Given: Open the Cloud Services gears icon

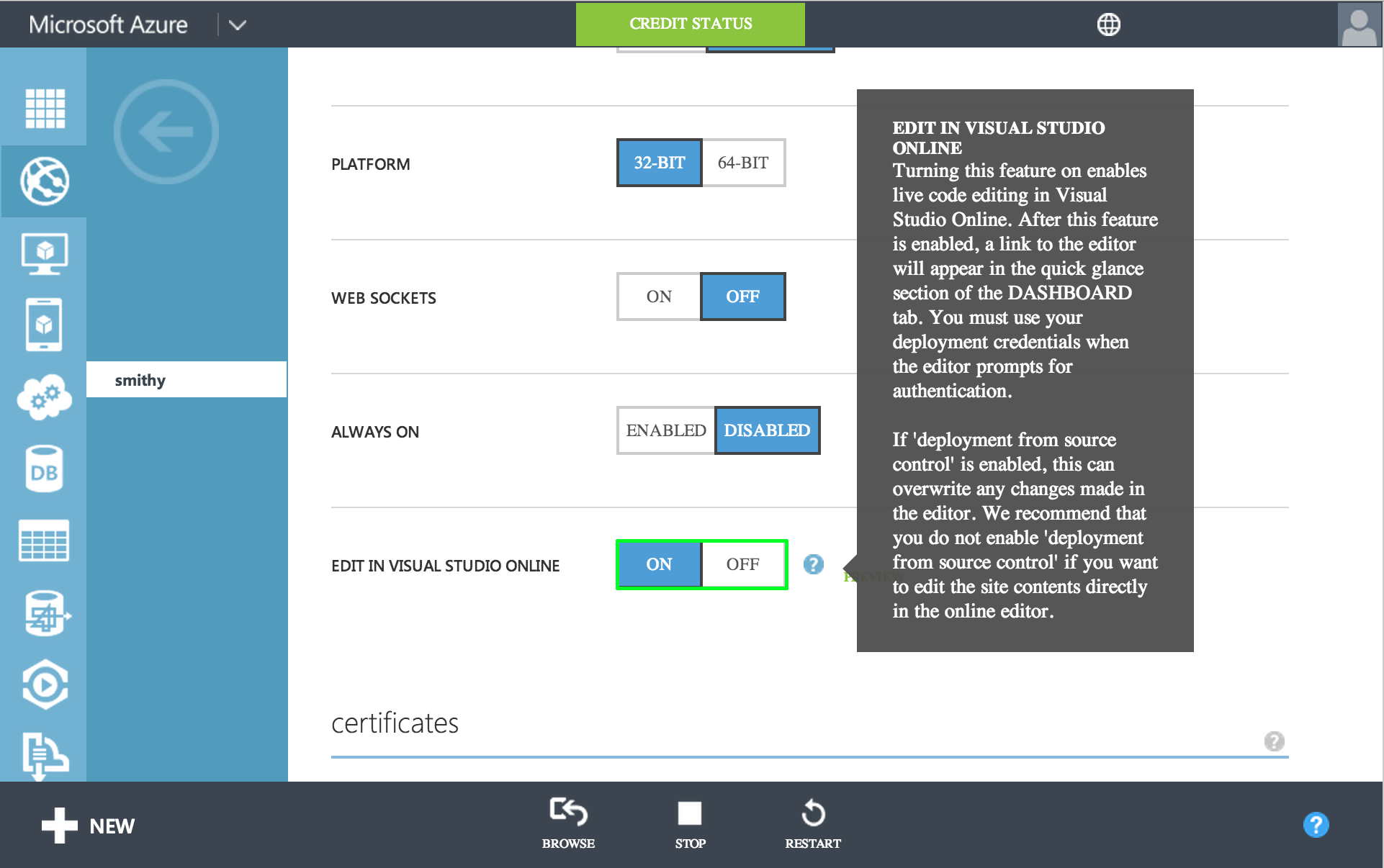Looking at the screenshot, I should [45, 397].
